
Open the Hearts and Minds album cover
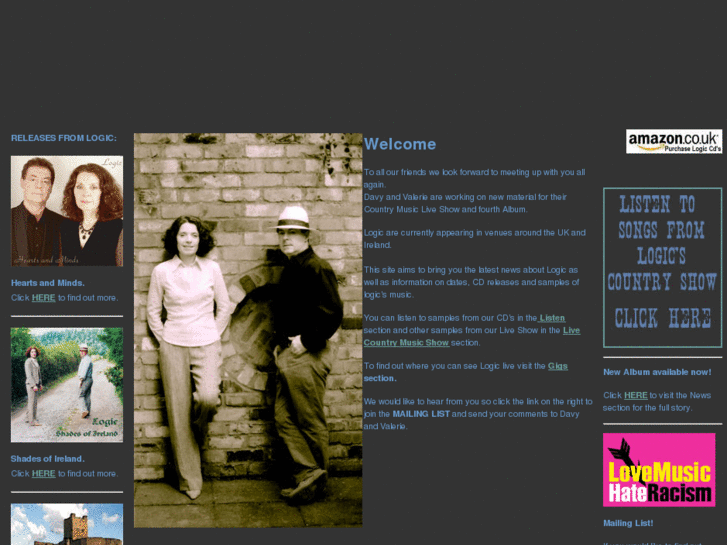coord(67,211)
